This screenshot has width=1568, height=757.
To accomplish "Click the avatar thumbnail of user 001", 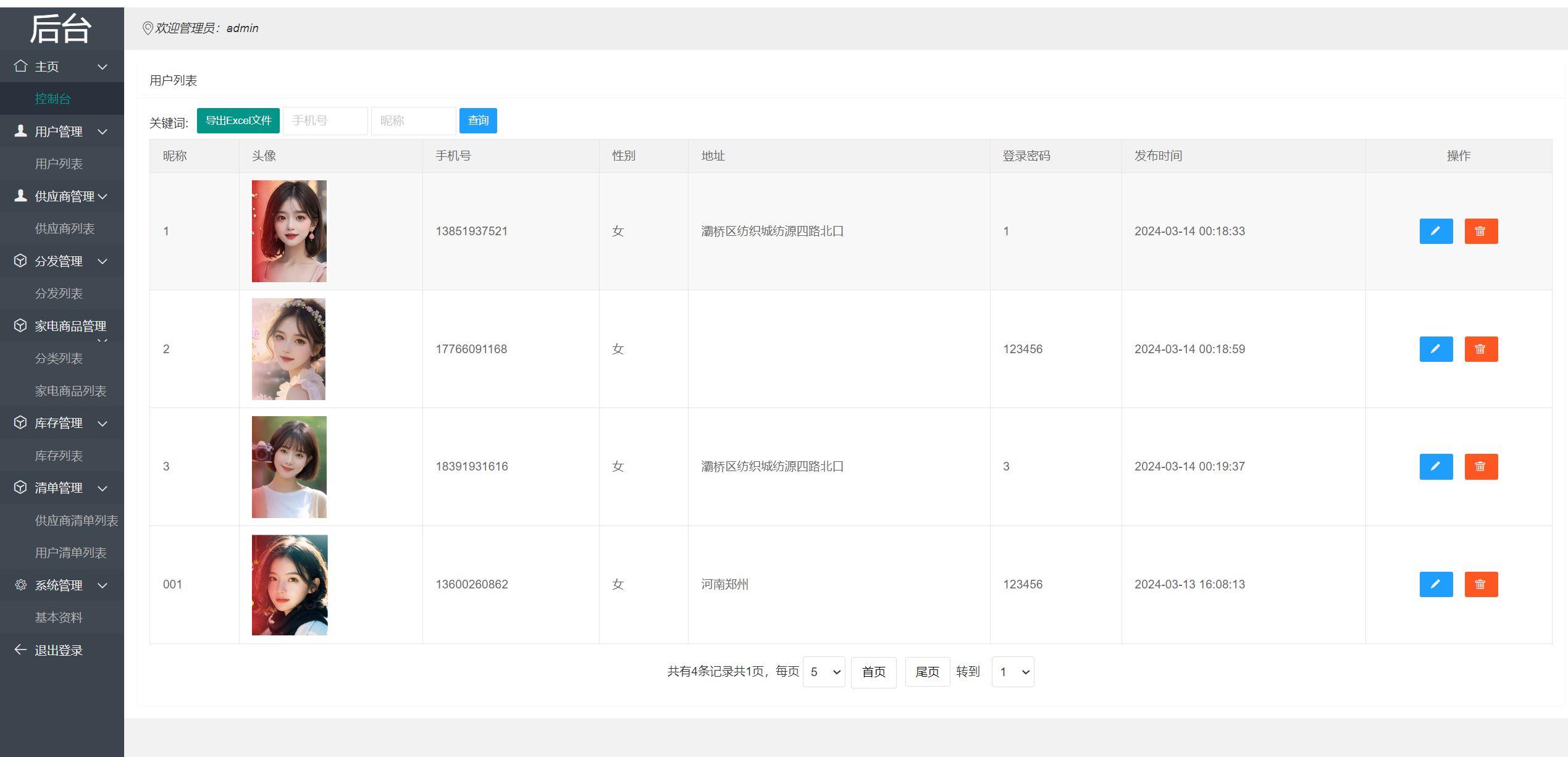I will tap(288, 584).
